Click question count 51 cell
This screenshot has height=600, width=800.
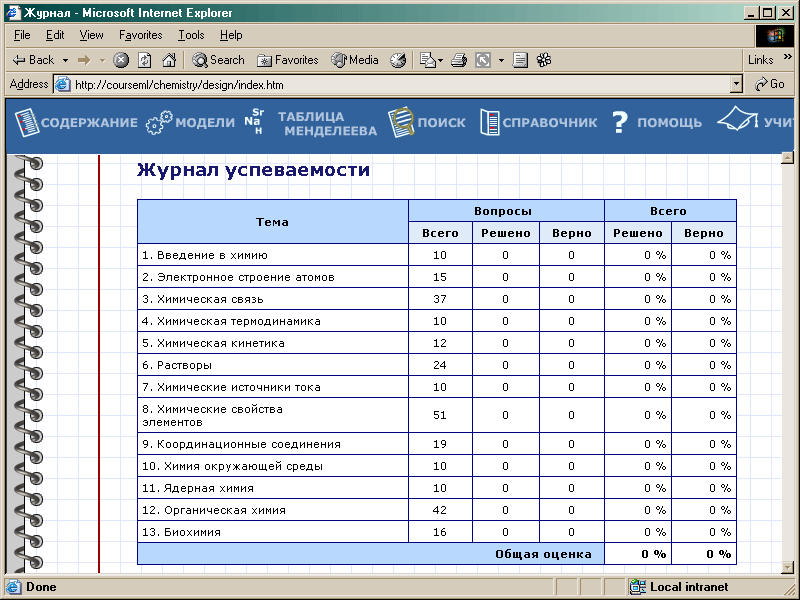440,415
